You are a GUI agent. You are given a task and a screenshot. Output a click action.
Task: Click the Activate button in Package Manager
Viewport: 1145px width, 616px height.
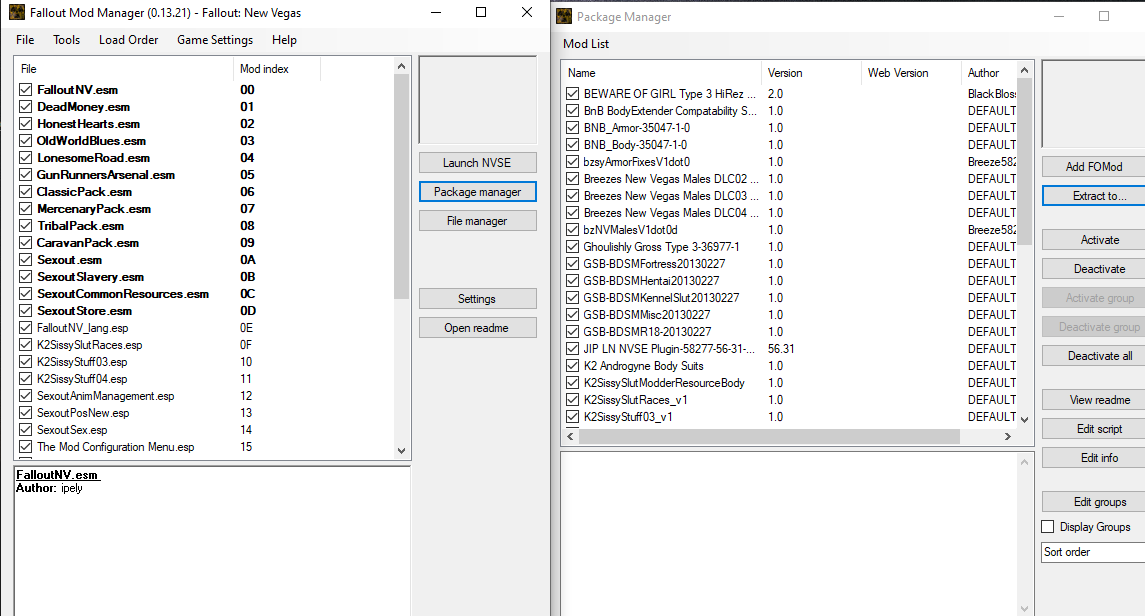(x=1094, y=239)
